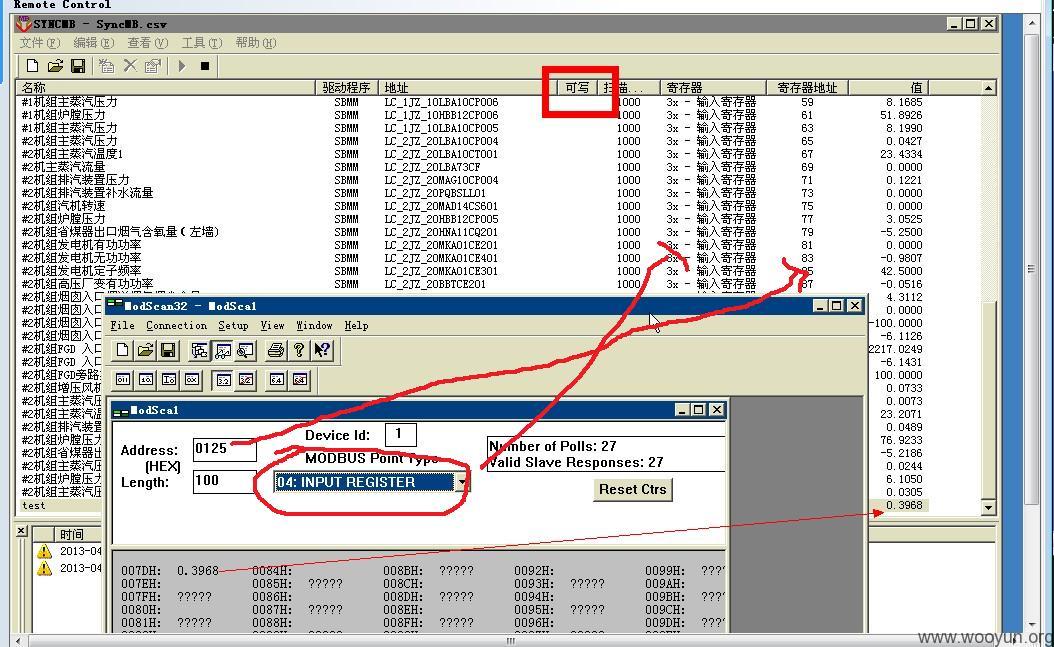
Task: Click delete X icon in SyncMB toolbar
Action: pyautogui.click(x=130, y=66)
